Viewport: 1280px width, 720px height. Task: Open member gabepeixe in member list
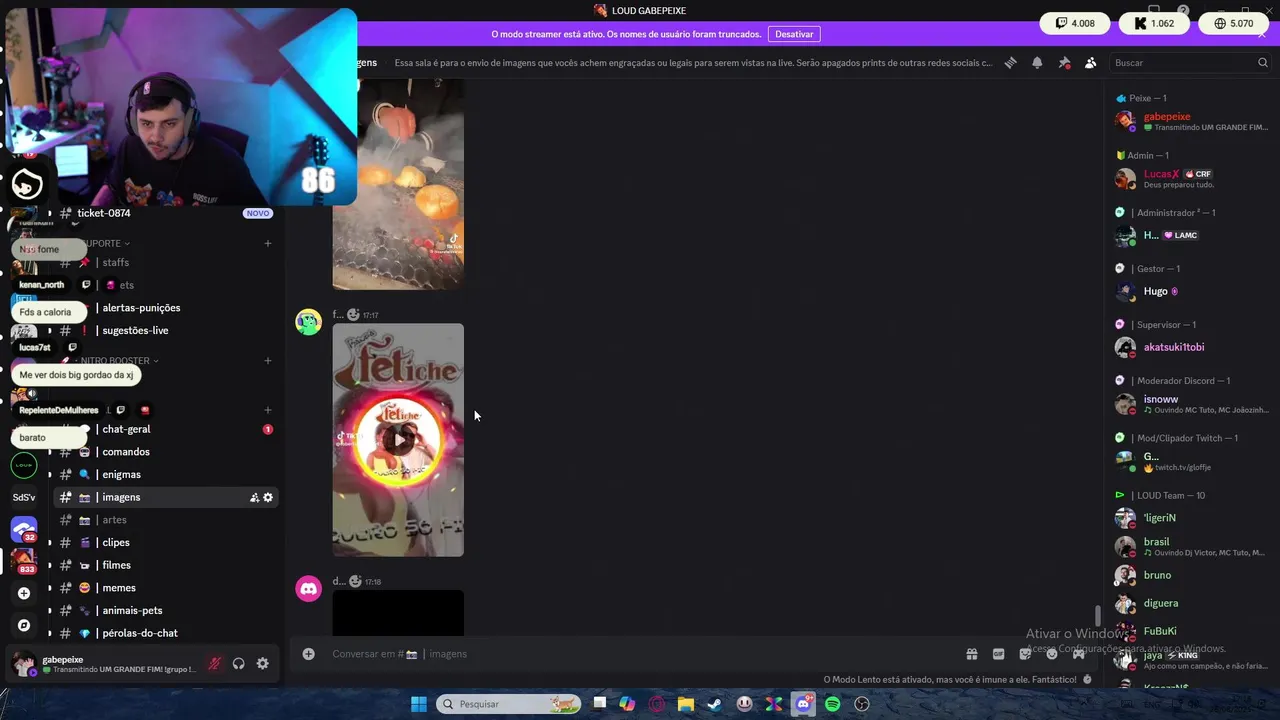coord(1194,121)
